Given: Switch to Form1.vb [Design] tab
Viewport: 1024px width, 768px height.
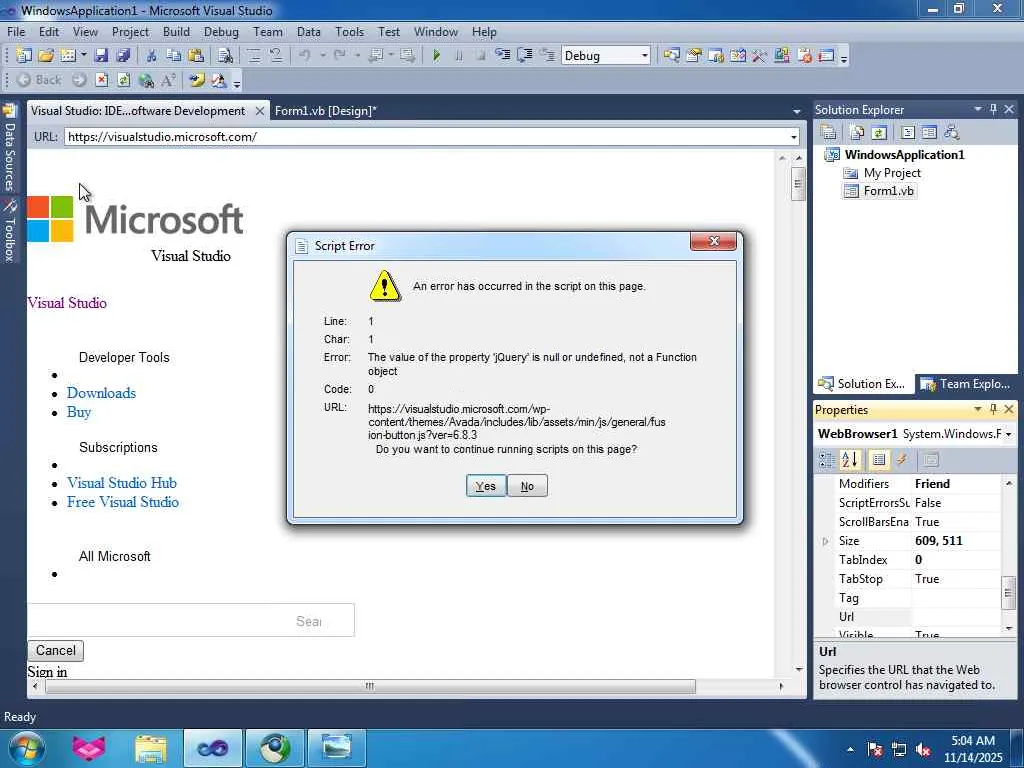Looking at the screenshot, I should (325, 111).
